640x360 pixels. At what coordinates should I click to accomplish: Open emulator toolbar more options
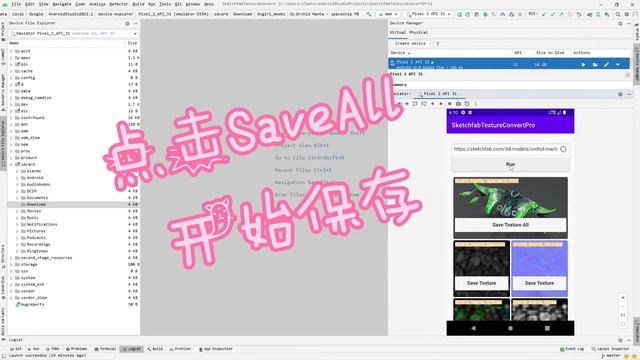pos(476,104)
